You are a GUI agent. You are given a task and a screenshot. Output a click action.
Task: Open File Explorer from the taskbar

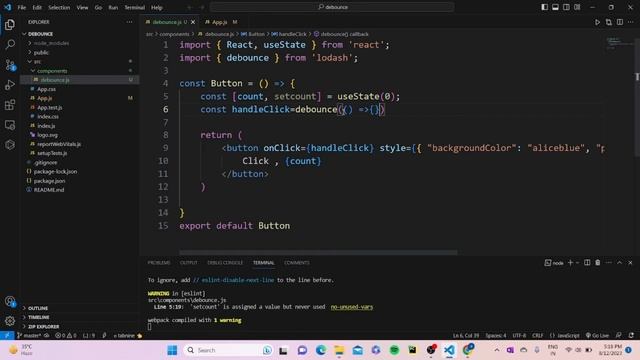coord(339,350)
